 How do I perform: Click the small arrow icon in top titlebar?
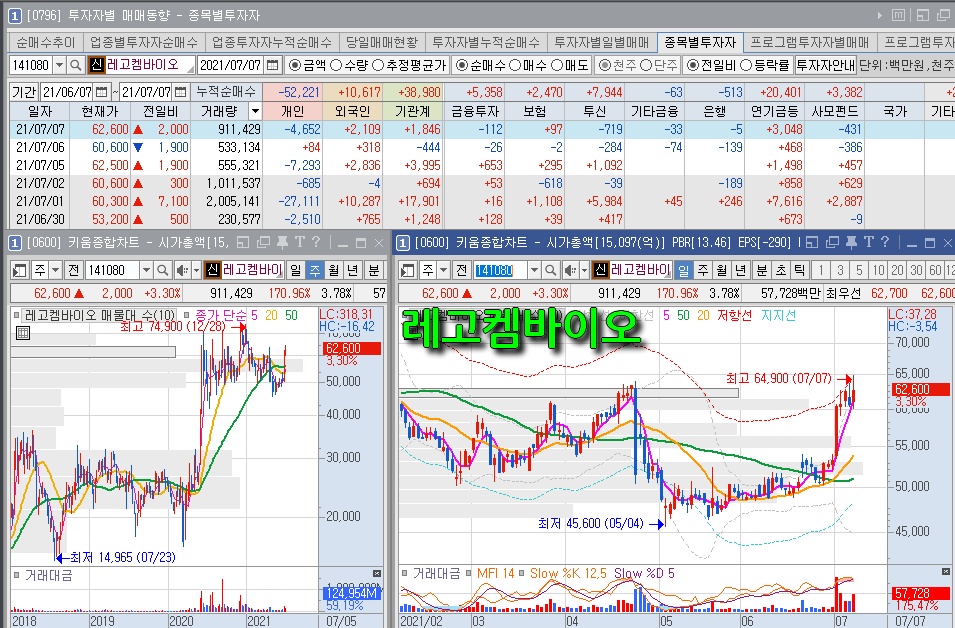880,16
